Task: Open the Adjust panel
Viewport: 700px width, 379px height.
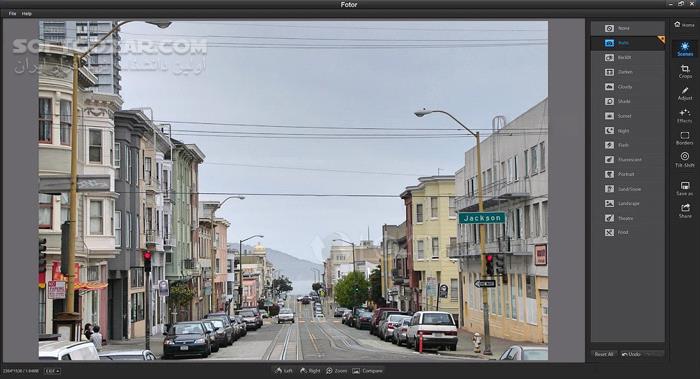Action: [685, 94]
